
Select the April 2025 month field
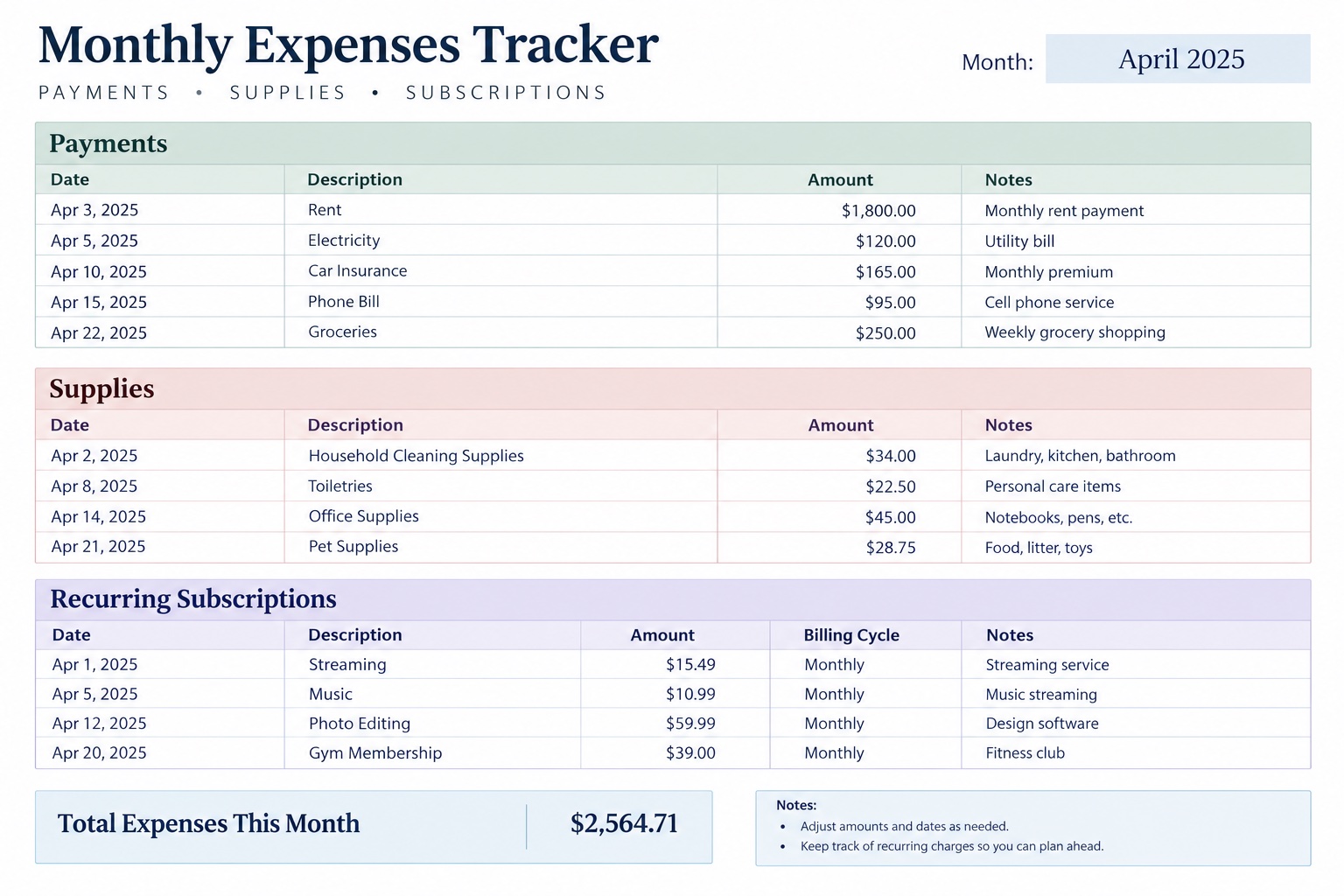[x=1178, y=59]
